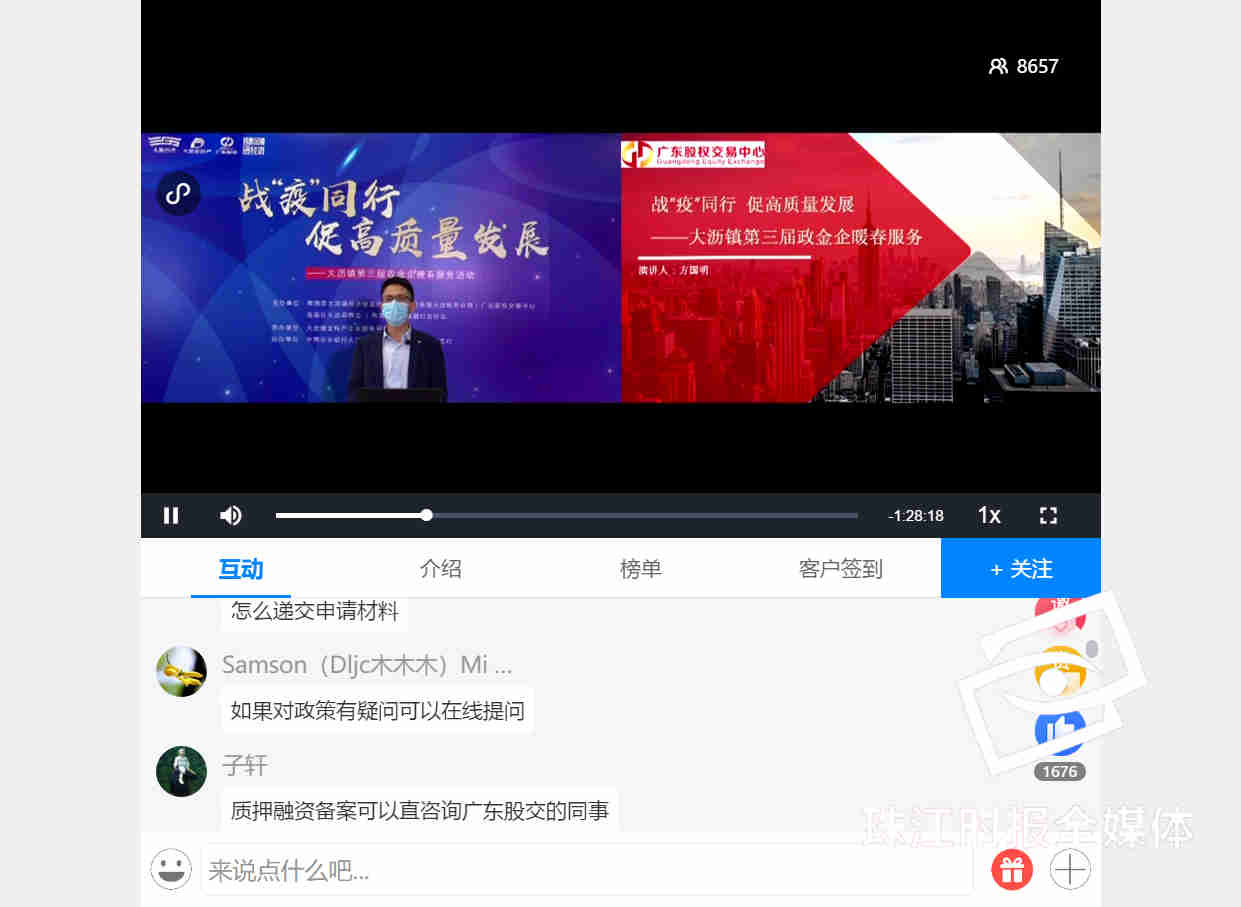The image size is (1241, 907).
Task: Switch to the 互动 tab
Action: pyautogui.click(x=241, y=569)
